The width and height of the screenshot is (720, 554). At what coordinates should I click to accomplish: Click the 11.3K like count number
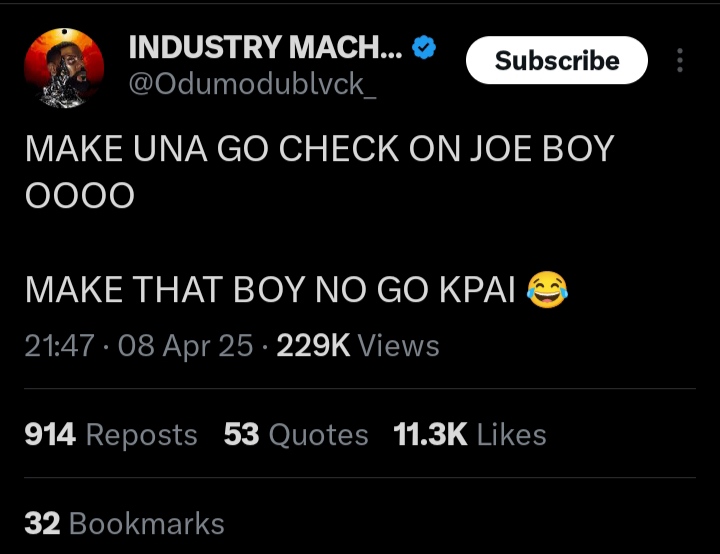(430, 435)
